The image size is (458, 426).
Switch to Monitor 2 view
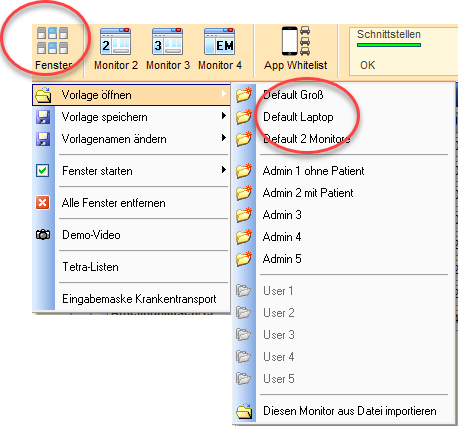116,49
